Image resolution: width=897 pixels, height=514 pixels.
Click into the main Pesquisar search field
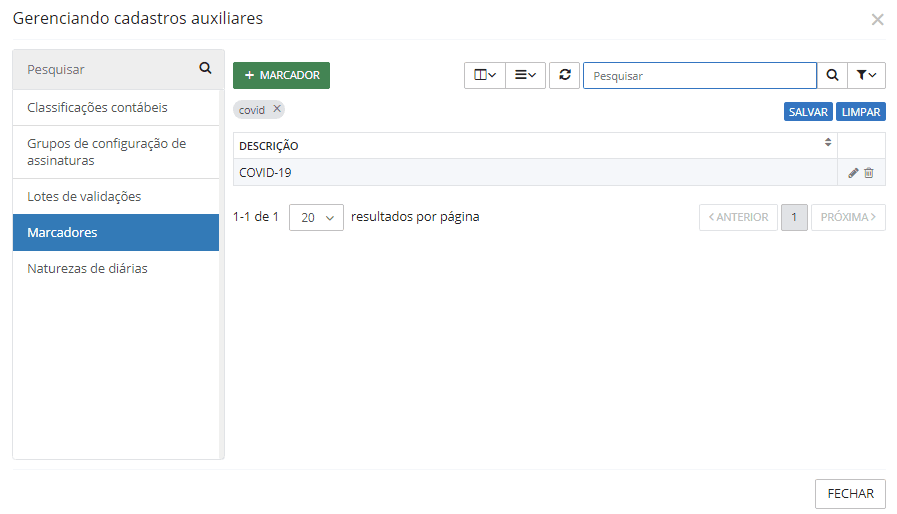coord(699,75)
